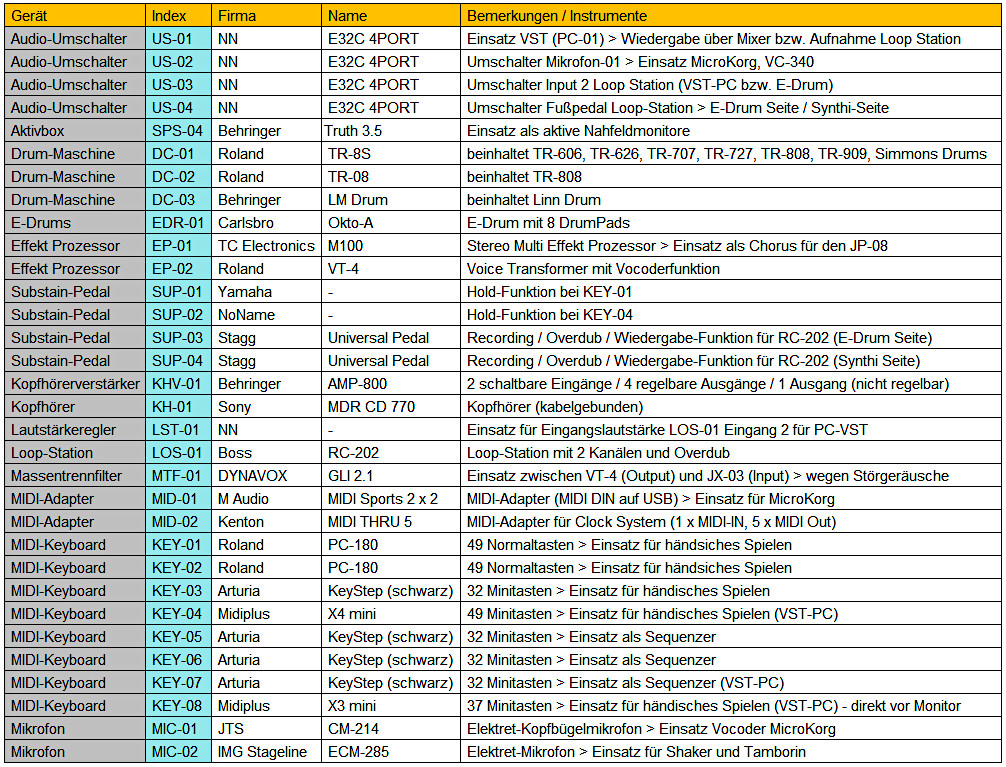Click the 'Kopfhörerverstärker' device cell

tap(75, 384)
